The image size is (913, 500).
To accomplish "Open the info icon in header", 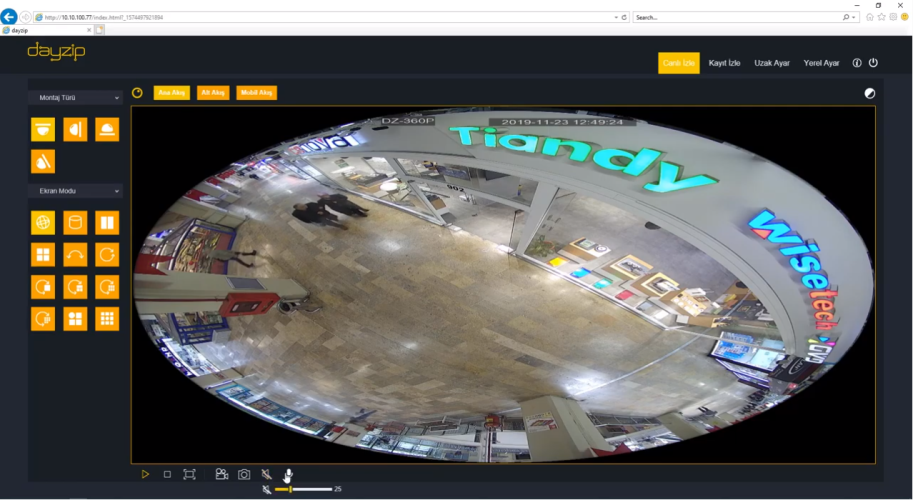I will click(x=857, y=63).
